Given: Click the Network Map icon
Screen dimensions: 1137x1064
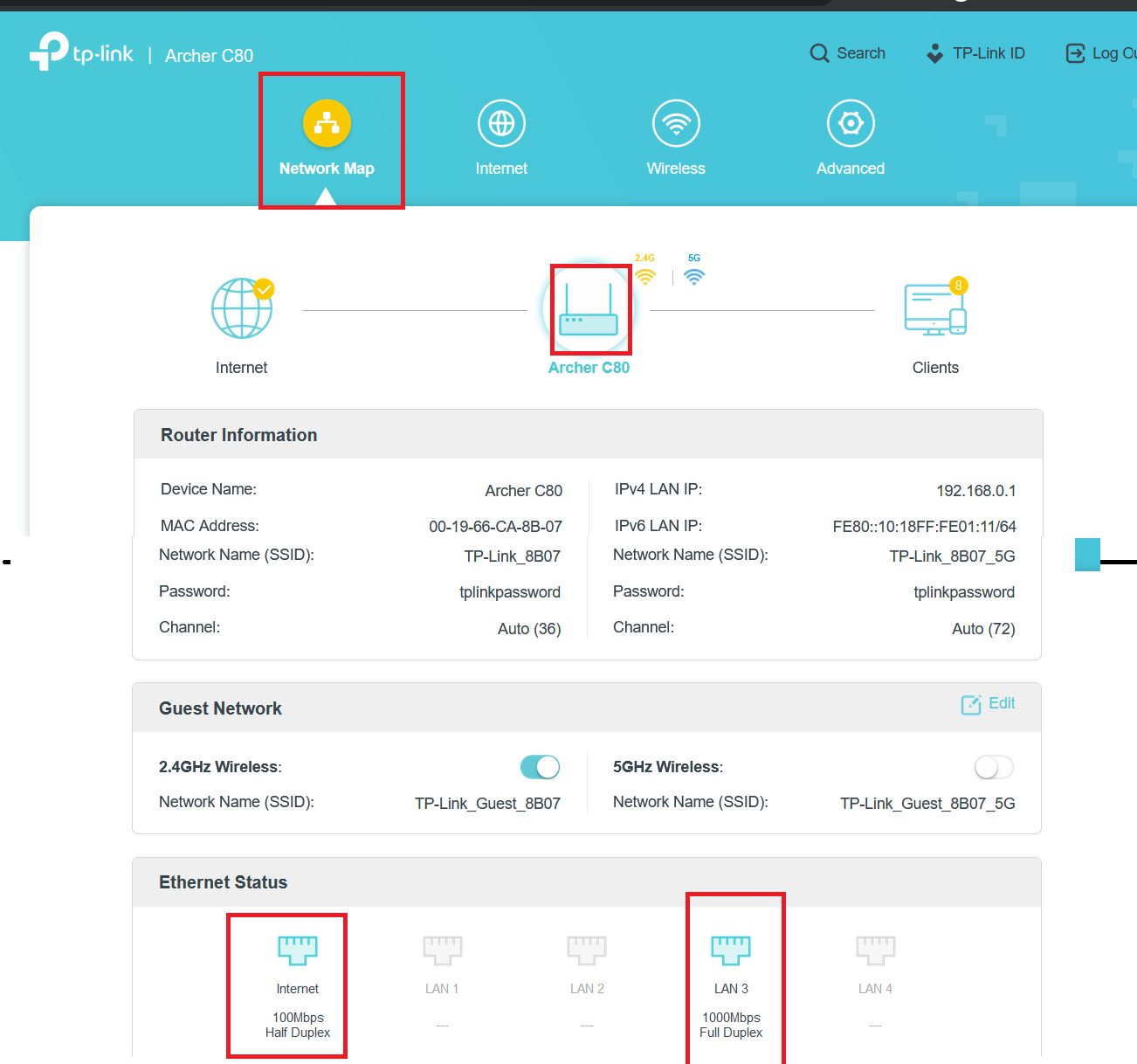Looking at the screenshot, I should tap(327, 124).
